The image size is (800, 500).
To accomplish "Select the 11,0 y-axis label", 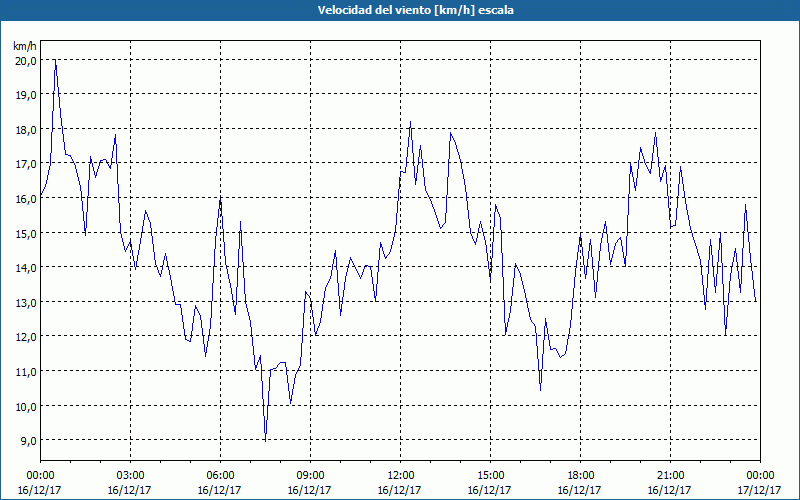I will 26,372.
